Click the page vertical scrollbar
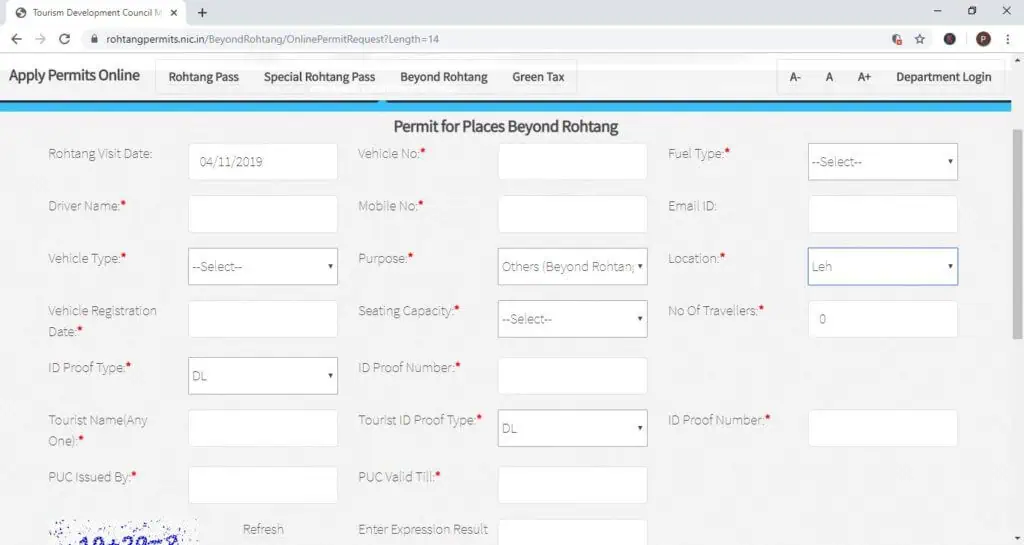The image size is (1024, 545). [1017, 235]
